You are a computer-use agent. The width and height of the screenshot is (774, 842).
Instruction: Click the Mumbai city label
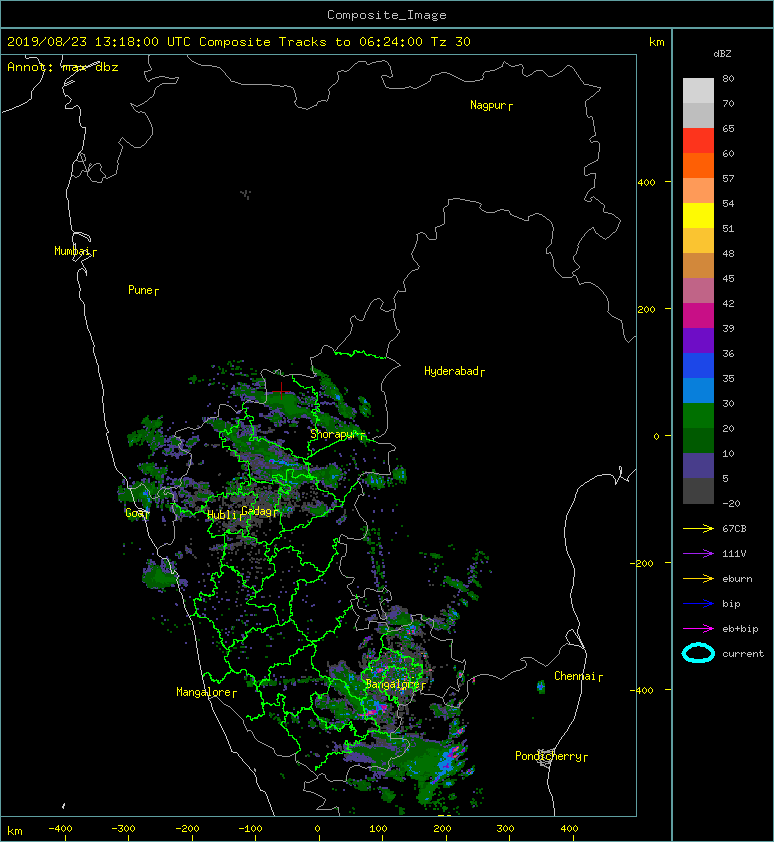[72, 251]
